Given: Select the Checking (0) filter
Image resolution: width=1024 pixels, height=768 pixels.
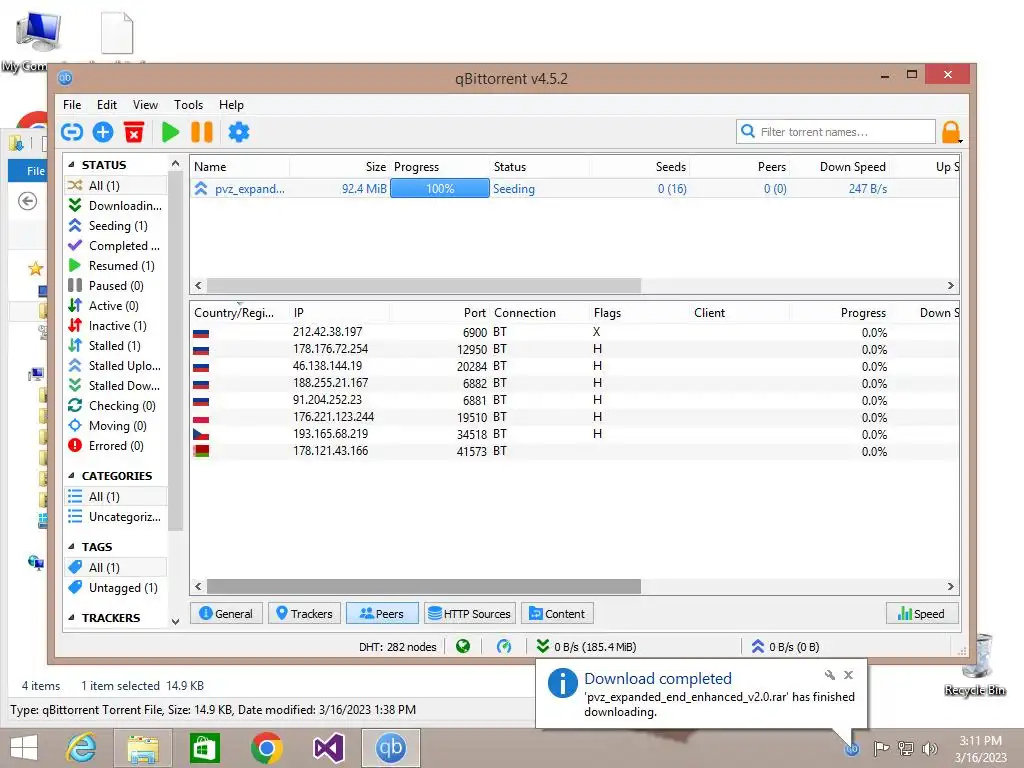Looking at the screenshot, I should (116, 406).
